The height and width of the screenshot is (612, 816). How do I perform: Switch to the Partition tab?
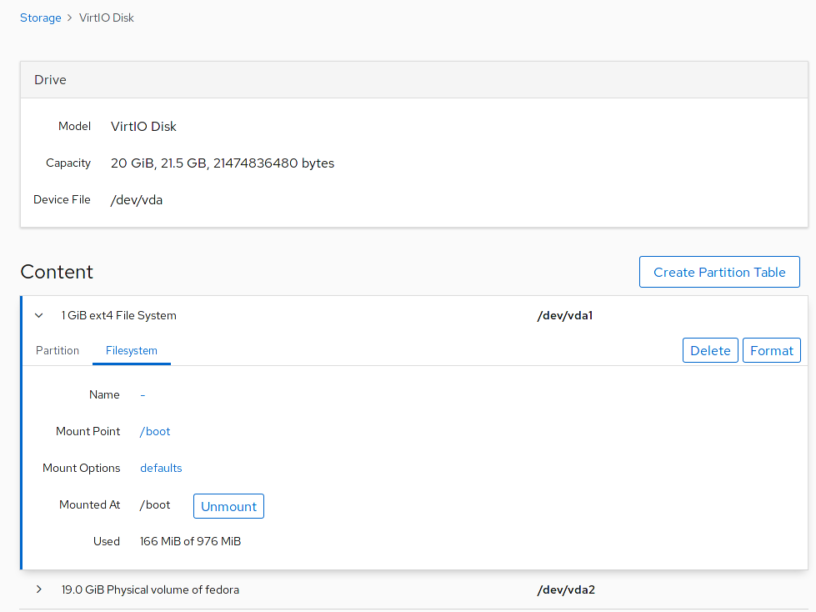tap(57, 350)
